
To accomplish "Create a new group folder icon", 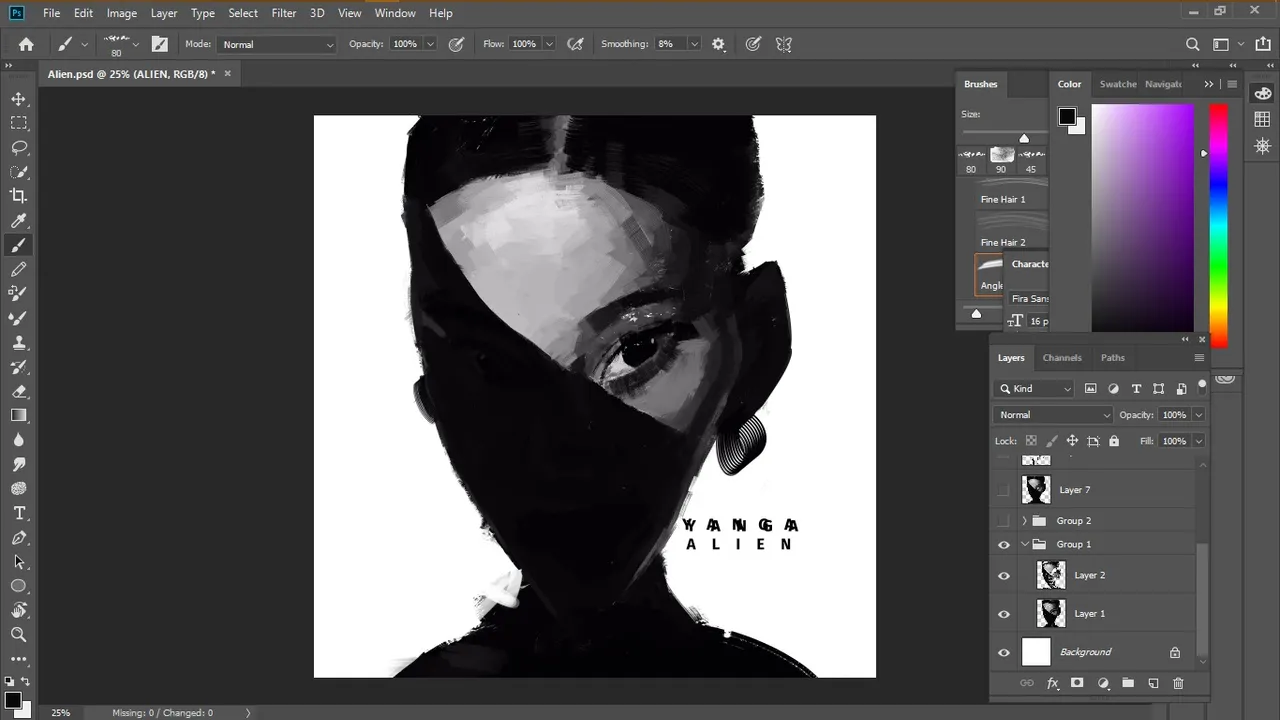I will [x=1128, y=683].
